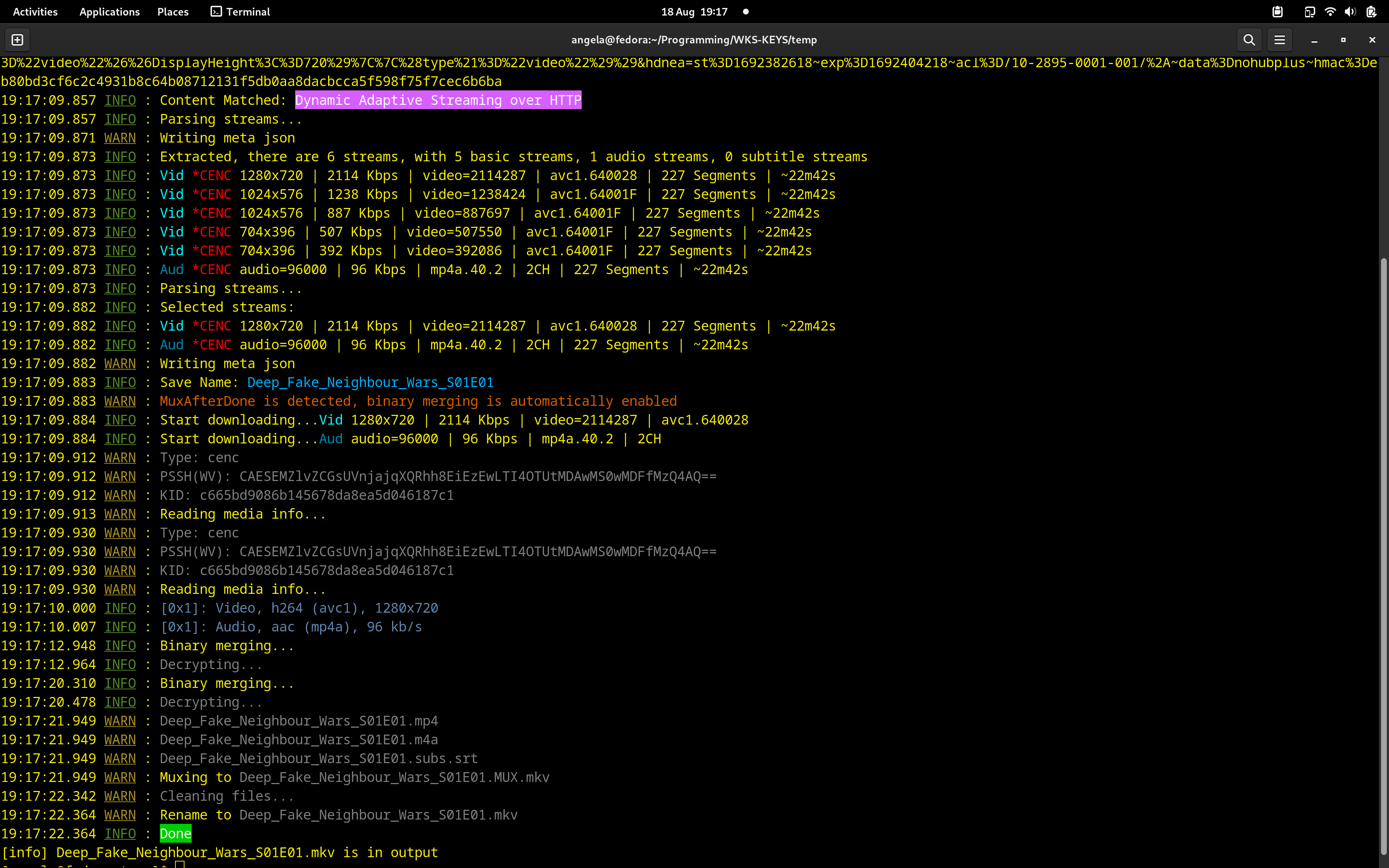Click the notification dot beside the clock

[x=746, y=12]
